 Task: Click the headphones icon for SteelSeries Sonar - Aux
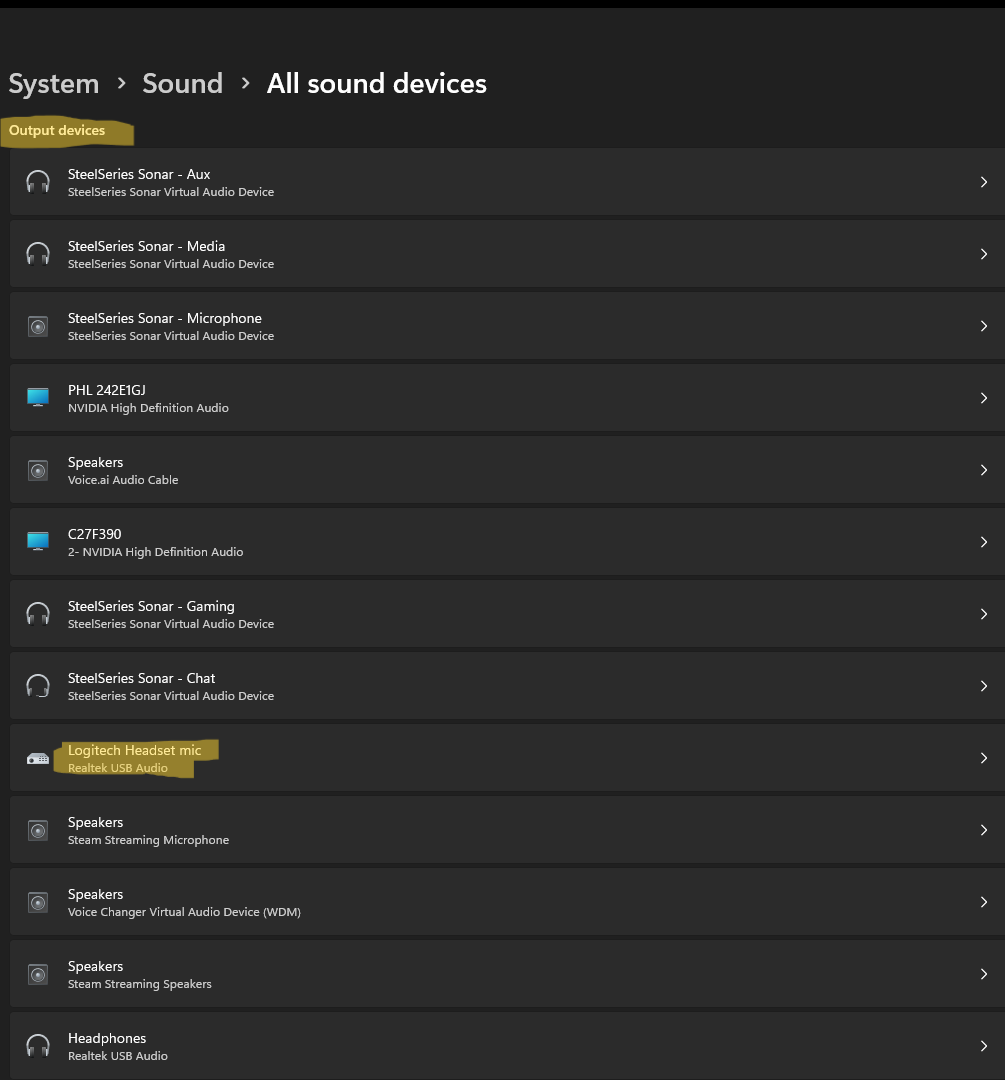click(x=38, y=182)
